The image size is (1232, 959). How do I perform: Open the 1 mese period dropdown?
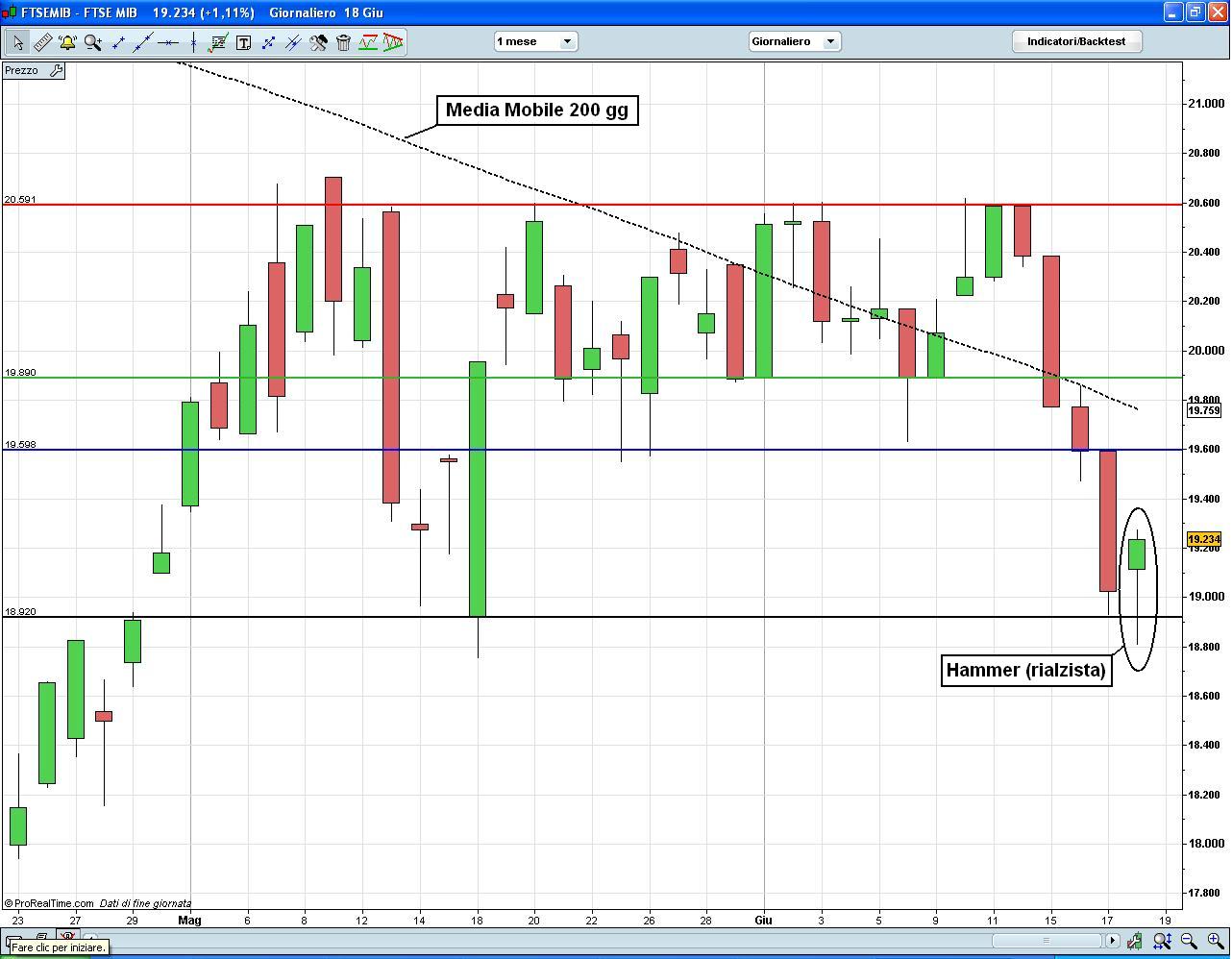coord(535,41)
